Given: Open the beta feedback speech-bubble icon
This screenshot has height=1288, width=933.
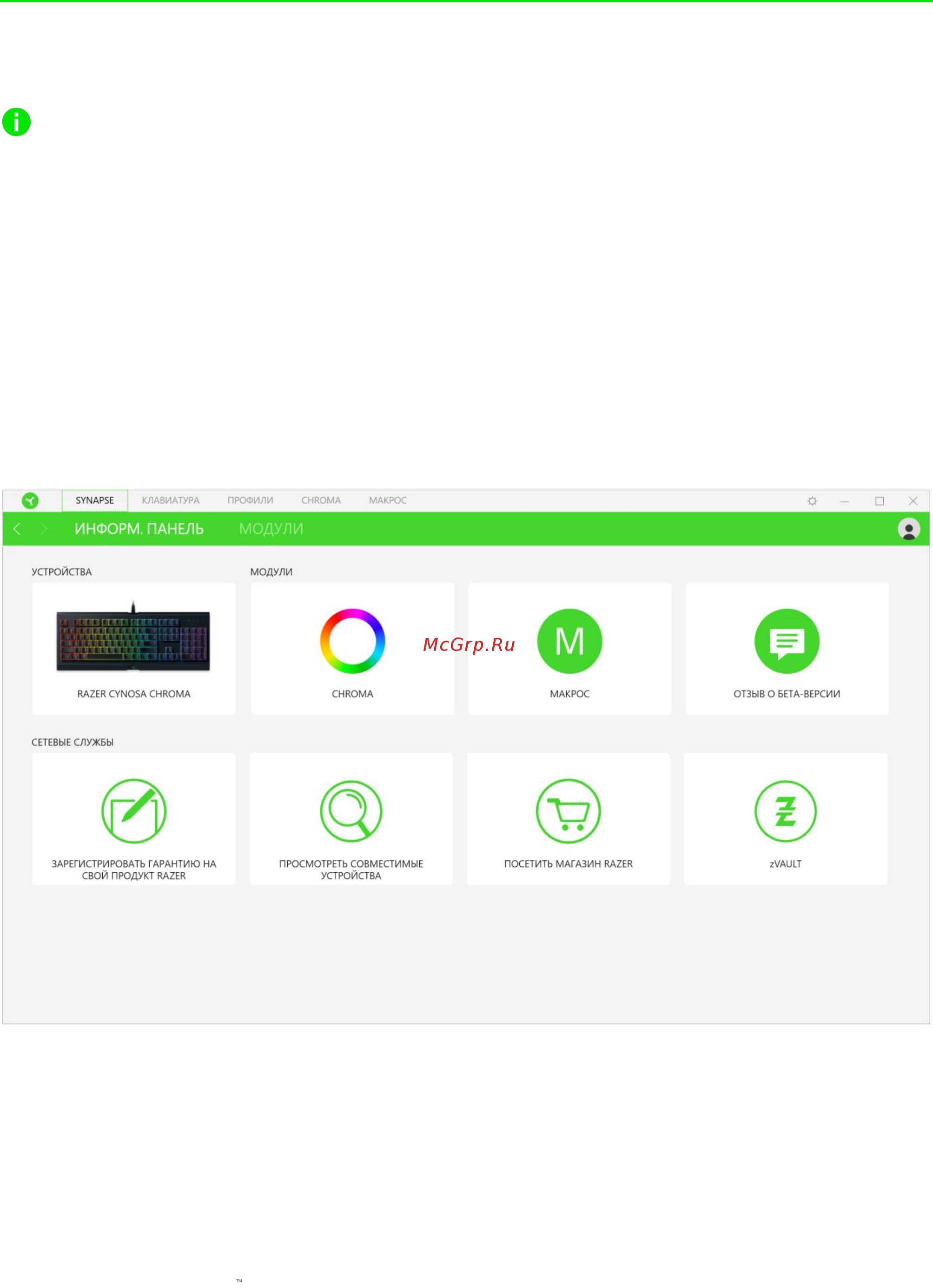Looking at the screenshot, I should tap(787, 641).
